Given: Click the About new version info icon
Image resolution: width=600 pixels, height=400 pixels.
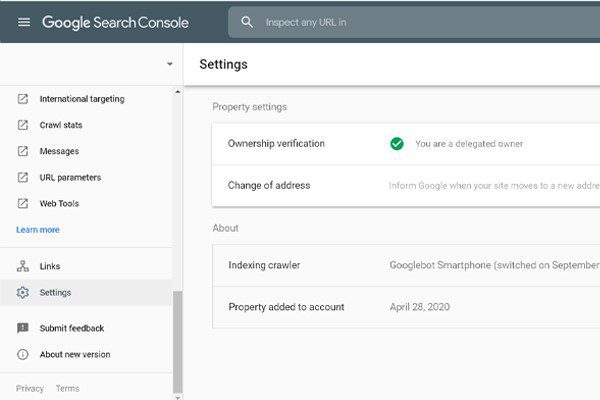Looking at the screenshot, I should [23, 354].
